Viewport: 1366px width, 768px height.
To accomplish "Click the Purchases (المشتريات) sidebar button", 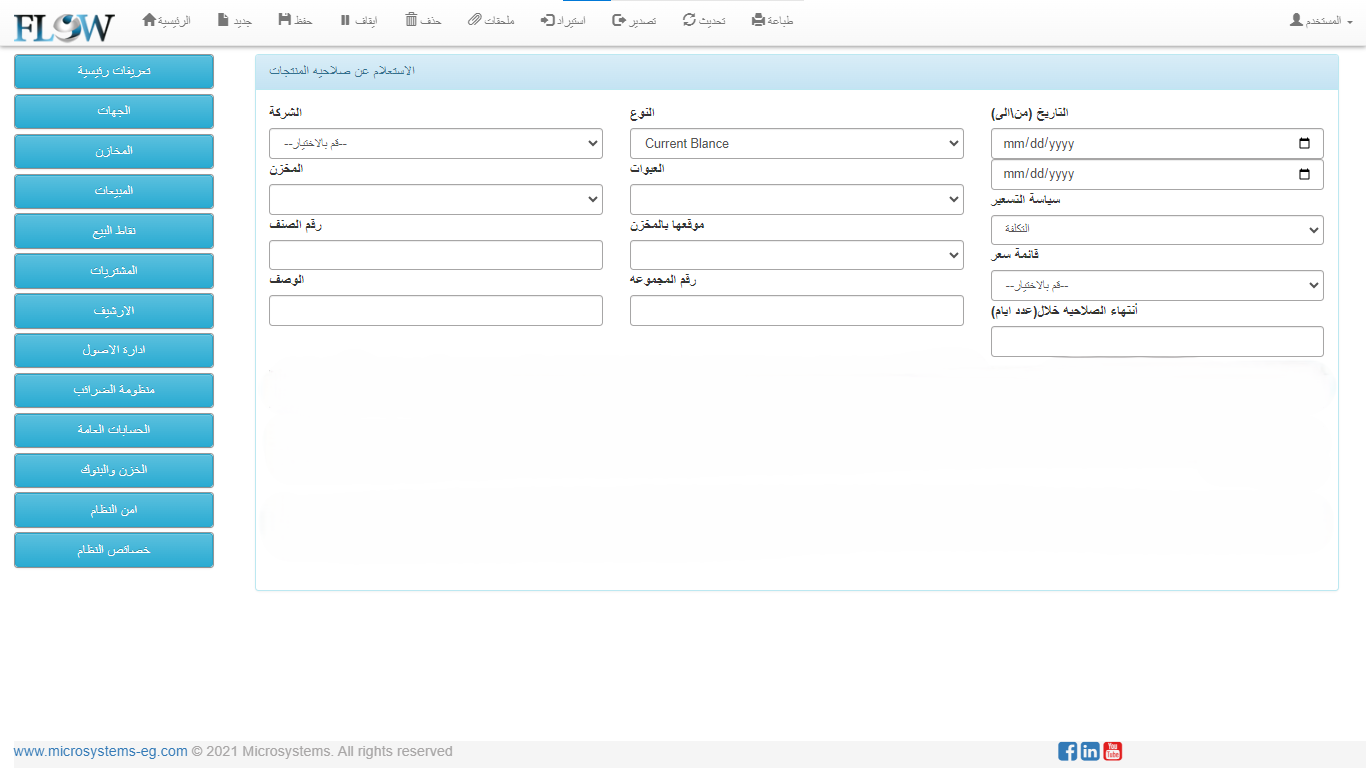I will tap(114, 271).
